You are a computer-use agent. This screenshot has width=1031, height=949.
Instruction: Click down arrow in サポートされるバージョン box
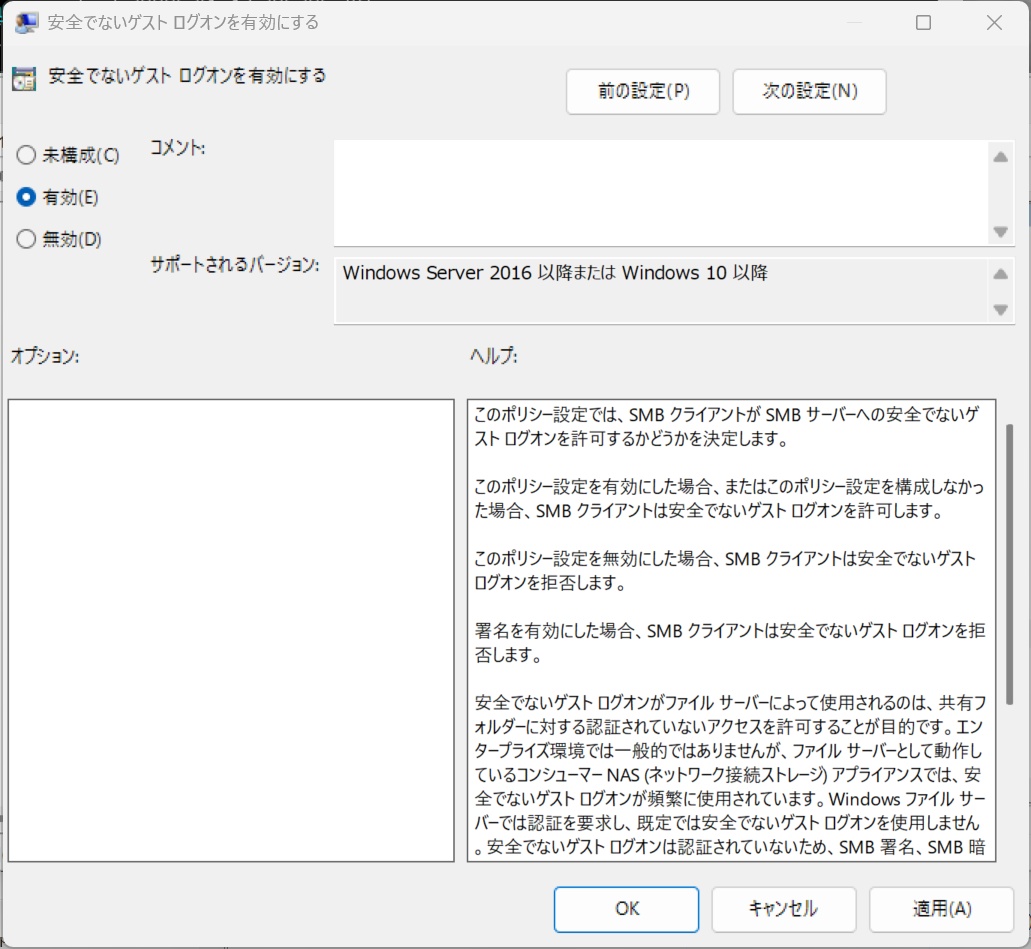click(1000, 310)
